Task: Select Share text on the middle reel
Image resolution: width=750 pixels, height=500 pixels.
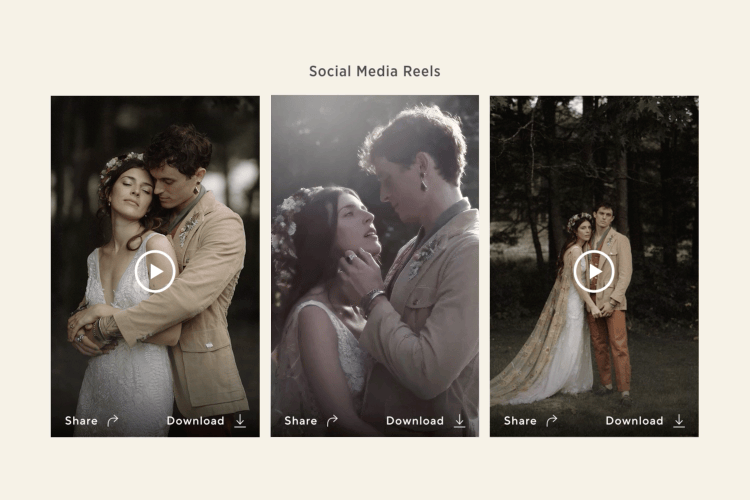Action: tap(300, 421)
